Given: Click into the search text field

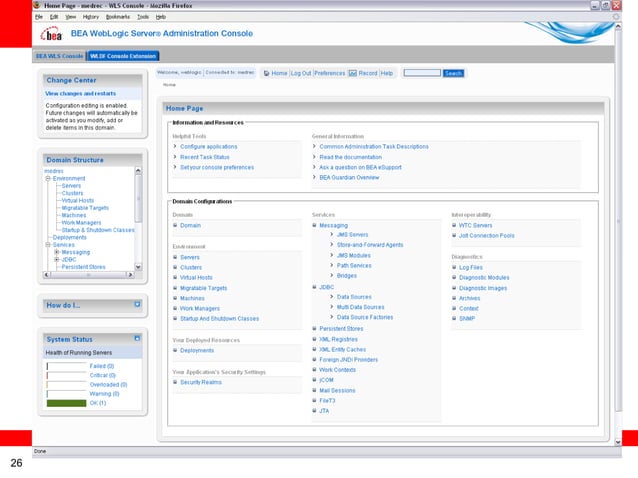Looking at the screenshot, I should coord(422,73).
